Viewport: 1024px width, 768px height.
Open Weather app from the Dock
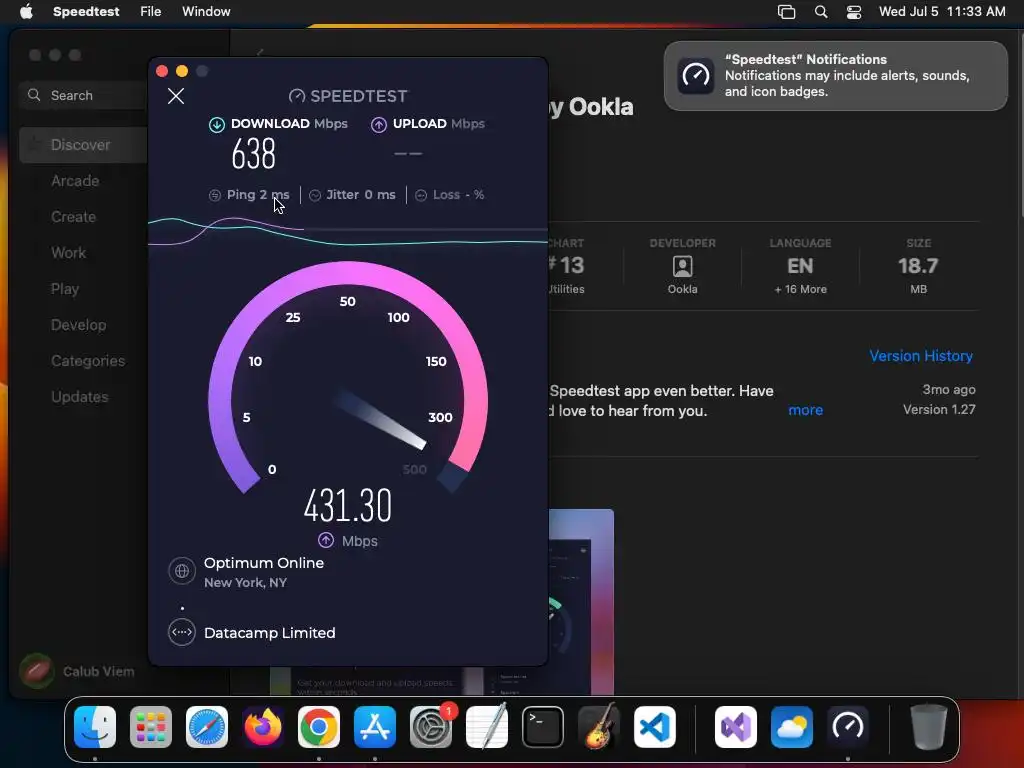[x=792, y=727]
